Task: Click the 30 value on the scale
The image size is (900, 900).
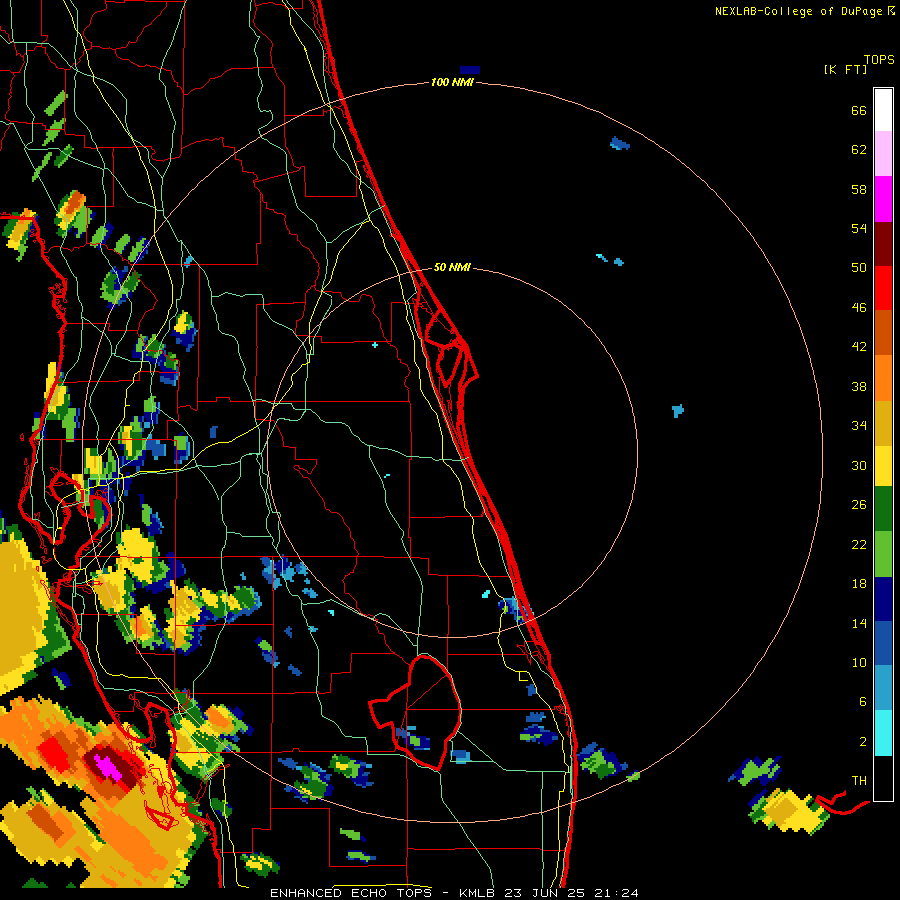Action: pos(859,465)
